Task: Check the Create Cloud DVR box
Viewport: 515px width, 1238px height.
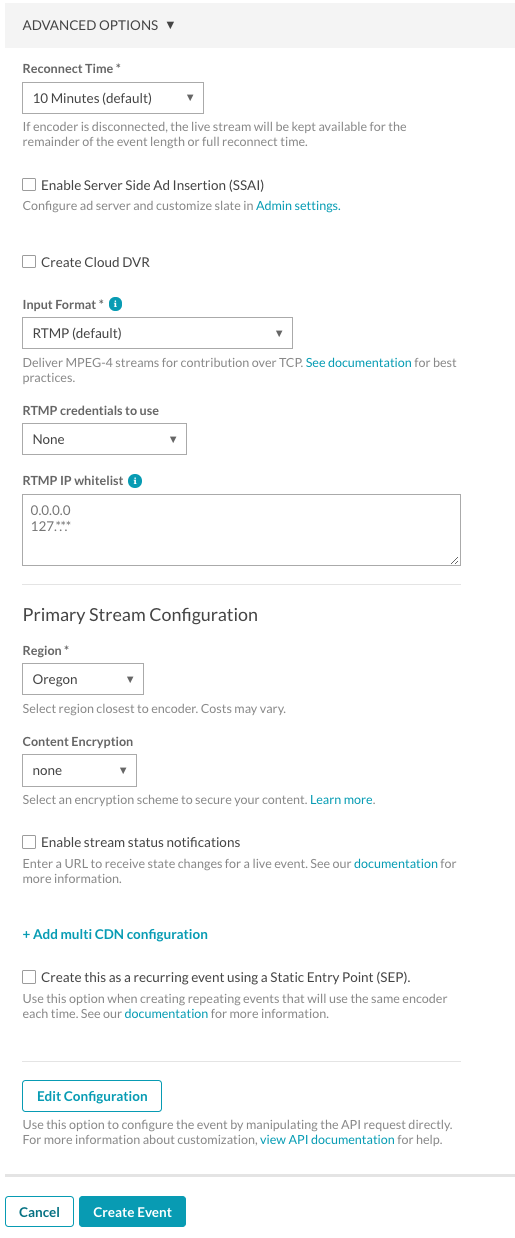Action: coord(29,262)
